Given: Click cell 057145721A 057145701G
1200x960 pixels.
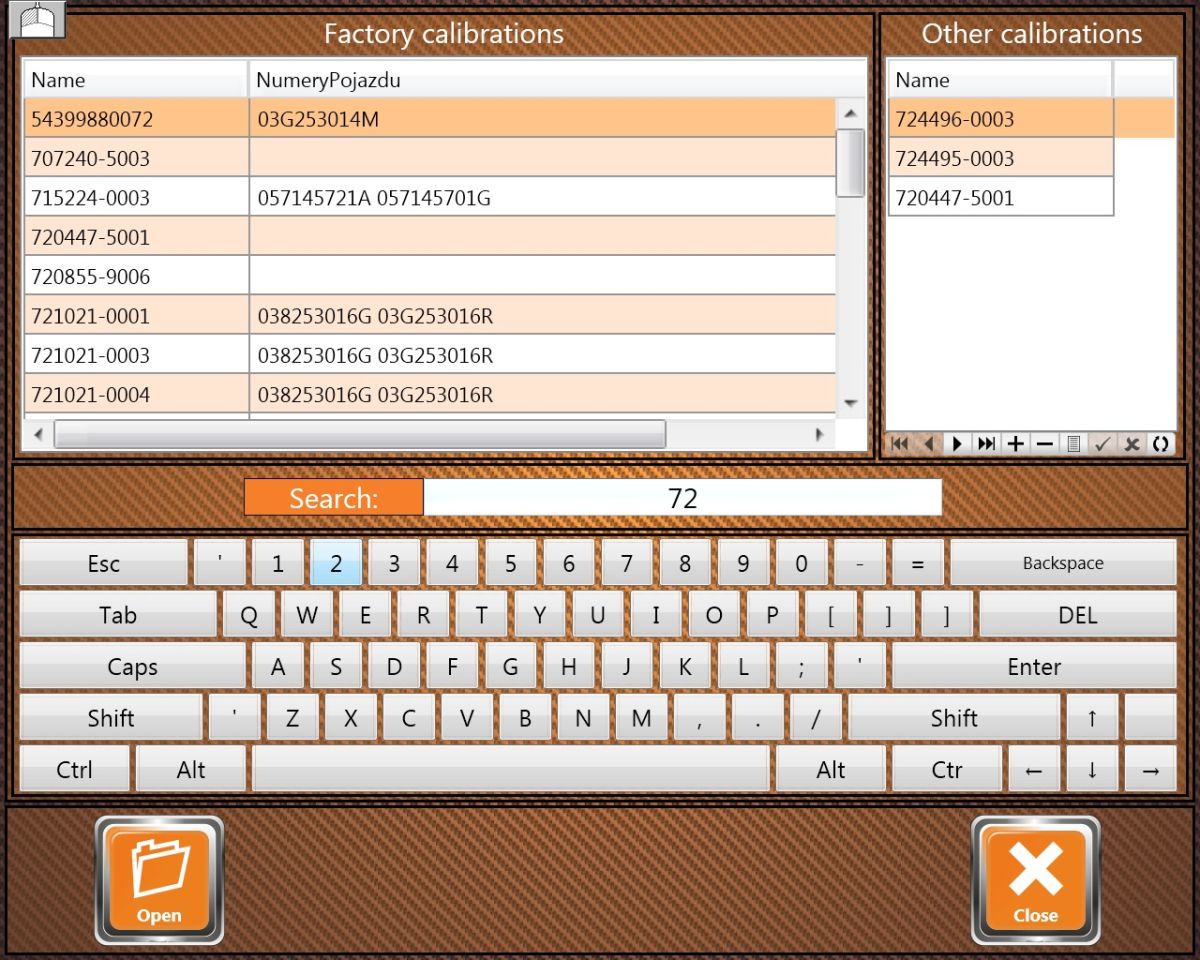Looking at the screenshot, I should point(543,198).
